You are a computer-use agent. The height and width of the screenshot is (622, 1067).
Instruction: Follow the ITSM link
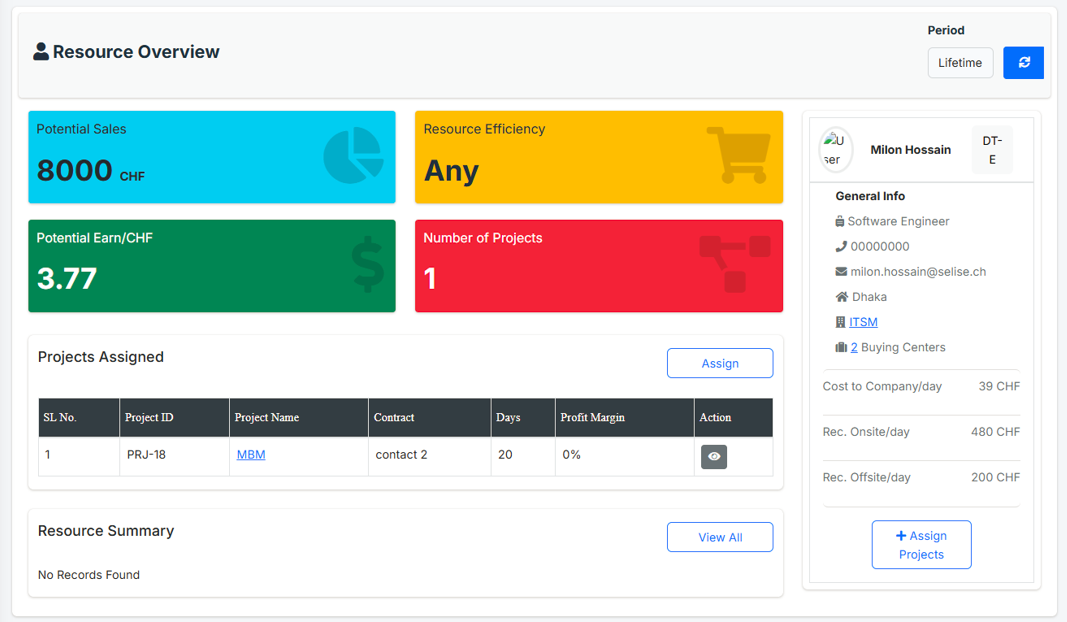tap(863, 322)
